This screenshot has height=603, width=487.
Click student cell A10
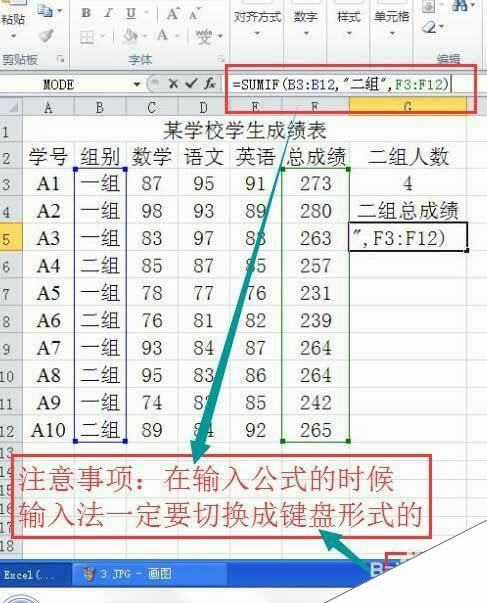48,430
